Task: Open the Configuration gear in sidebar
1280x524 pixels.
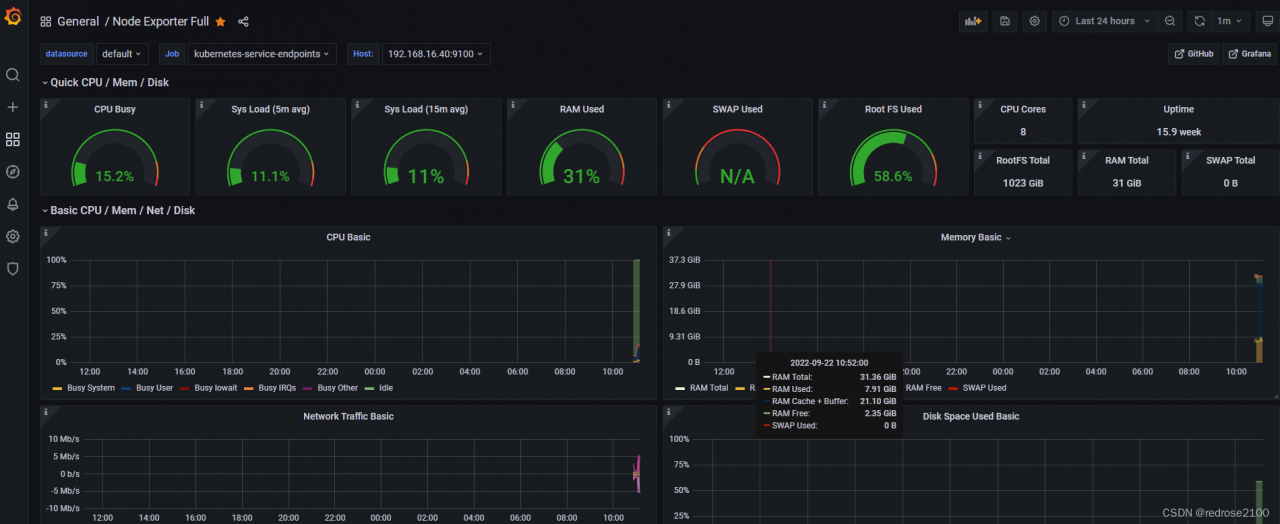Action: pos(13,237)
